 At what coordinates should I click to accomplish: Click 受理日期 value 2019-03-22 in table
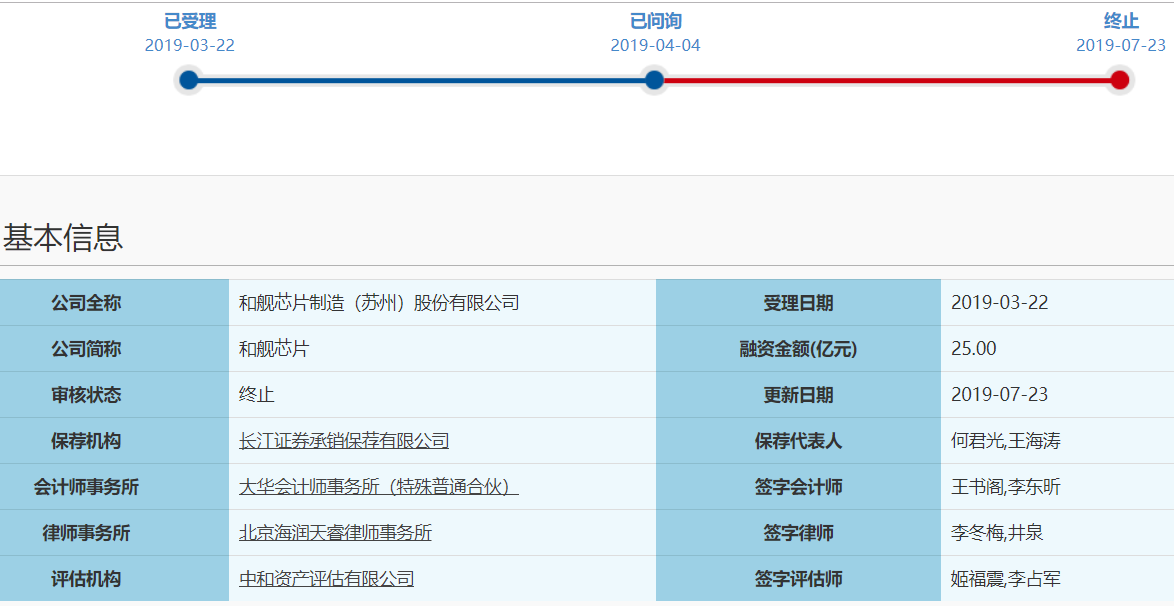[x=1000, y=303]
